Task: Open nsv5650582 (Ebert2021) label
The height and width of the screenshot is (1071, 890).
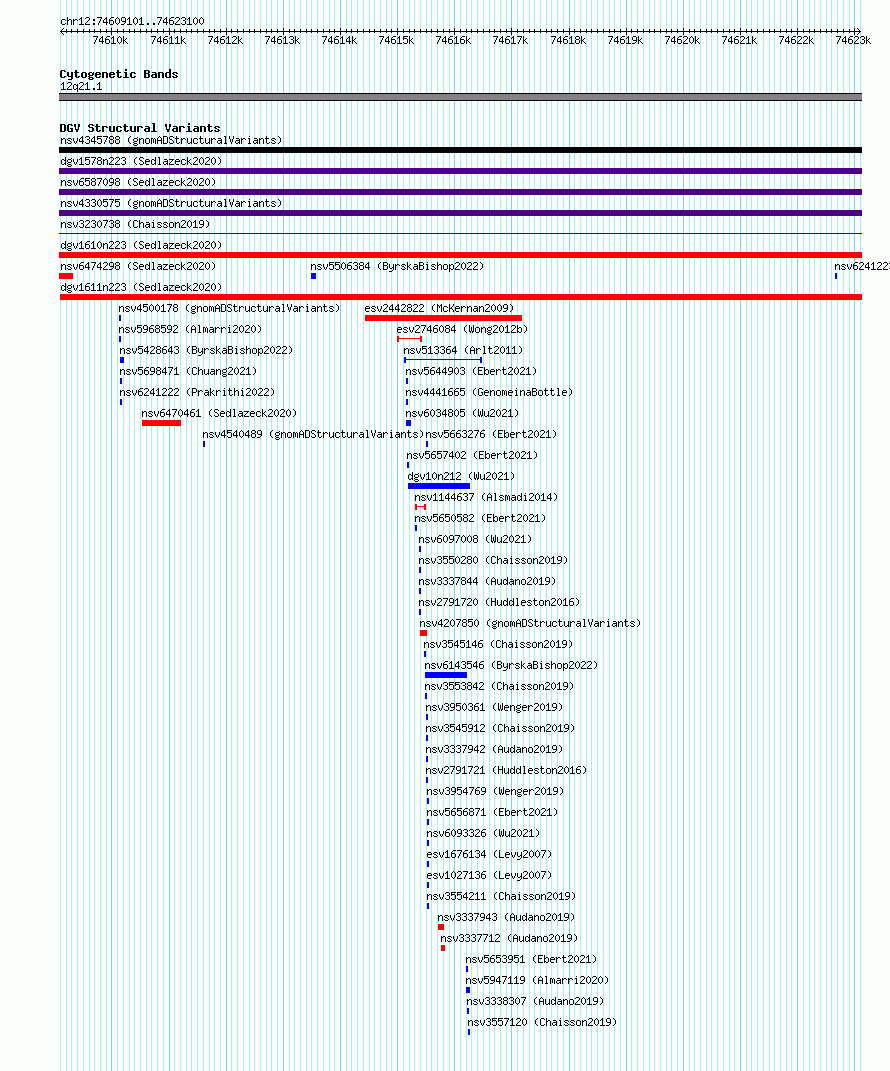Action: coord(480,518)
